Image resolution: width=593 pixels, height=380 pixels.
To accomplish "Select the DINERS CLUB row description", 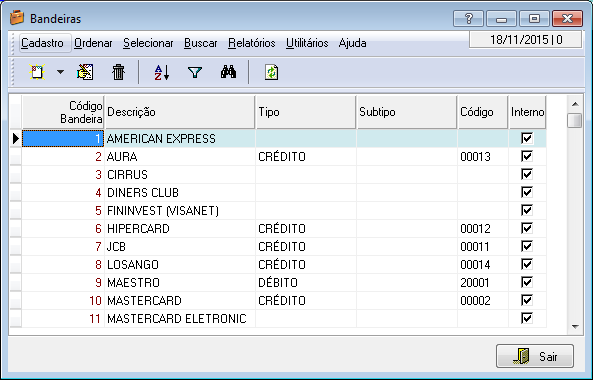I will 180,192.
